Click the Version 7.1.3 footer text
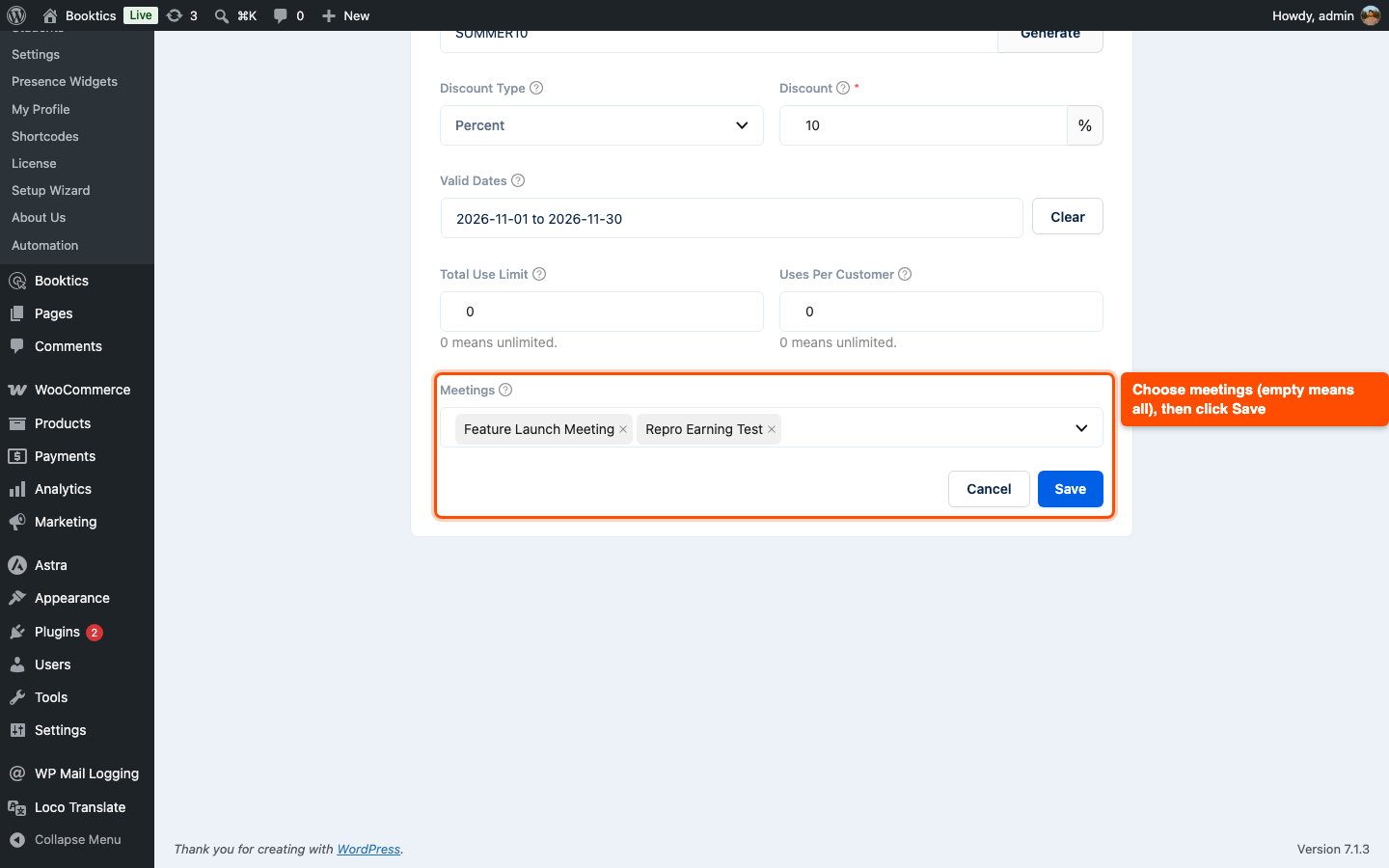Image resolution: width=1389 pixels, height=868 pixels. [x=1333, y=849]
